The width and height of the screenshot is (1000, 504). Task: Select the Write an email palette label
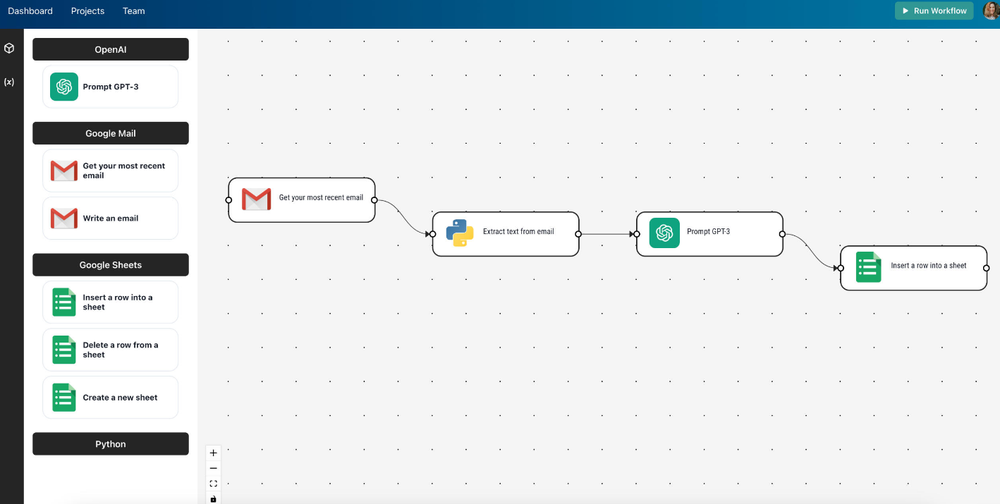point(110,218)
